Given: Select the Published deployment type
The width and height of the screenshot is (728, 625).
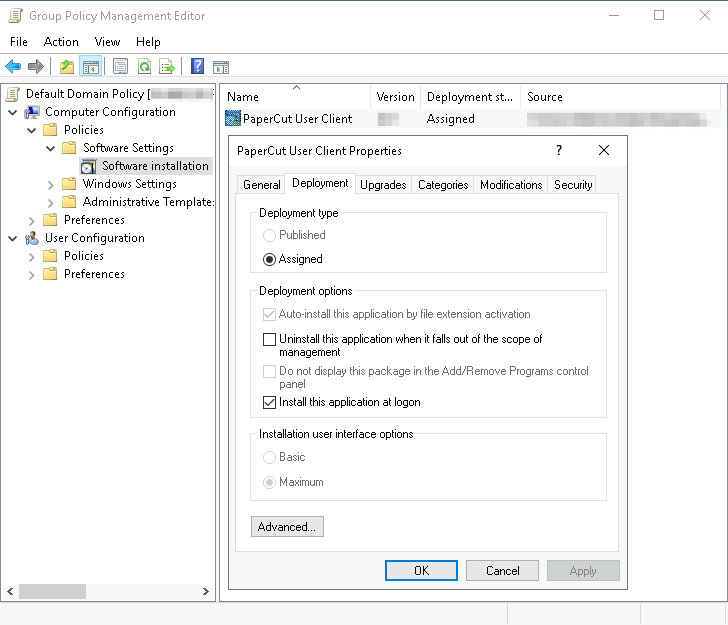Looking at the screenshot, I should (269, 235).
